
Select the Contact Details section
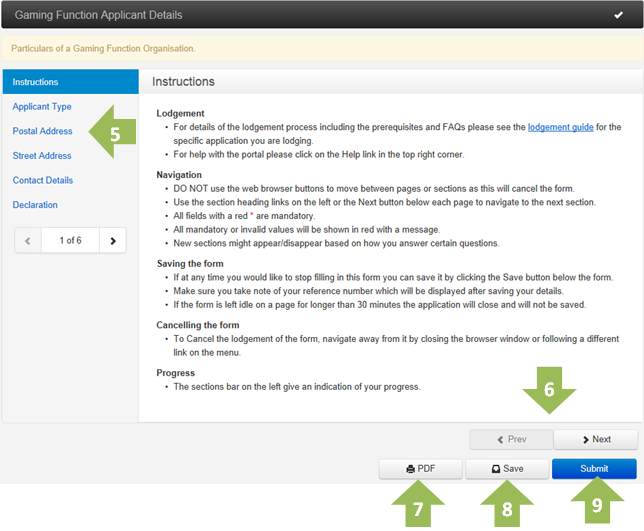coord(43,180)
